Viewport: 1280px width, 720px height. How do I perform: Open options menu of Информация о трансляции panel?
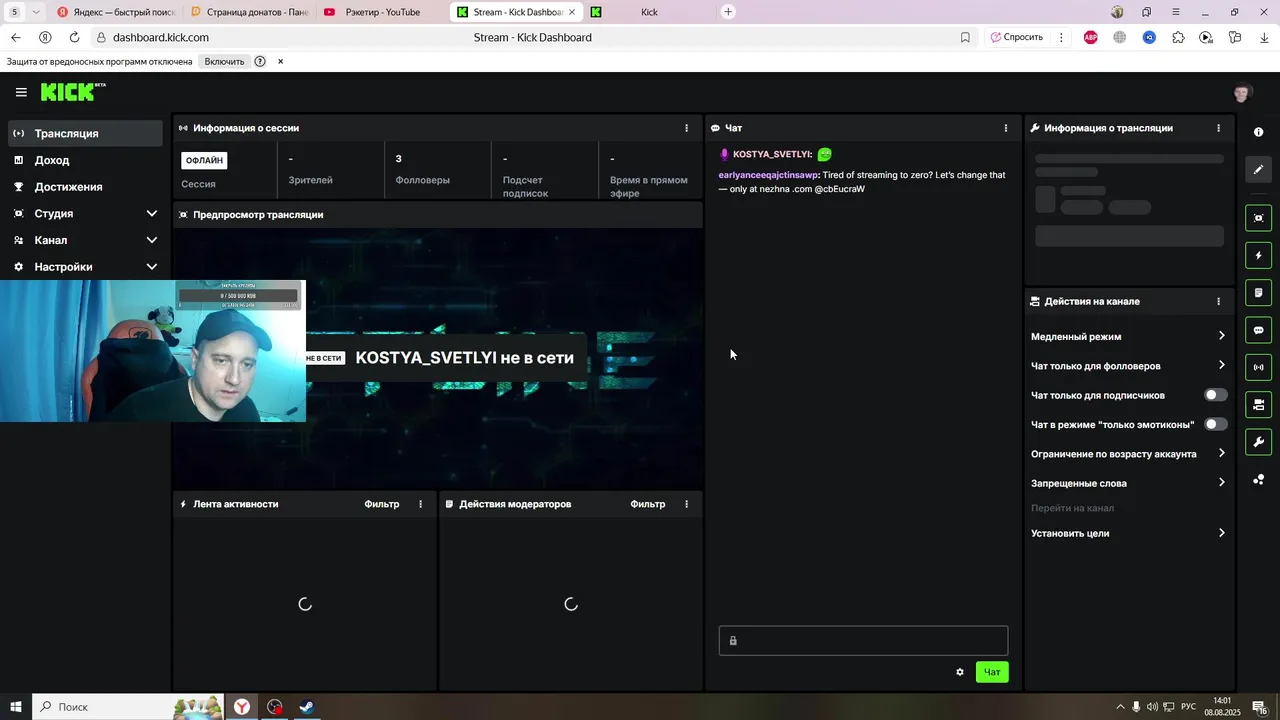(1218, 128)
